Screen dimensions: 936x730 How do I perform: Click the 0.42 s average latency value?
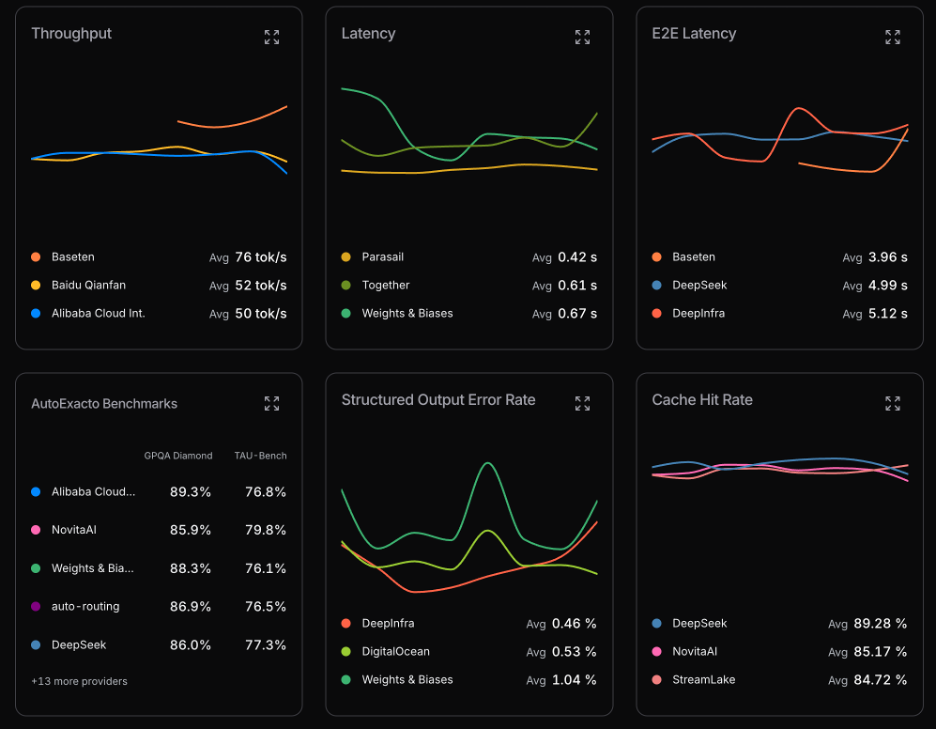click(577, 257)
